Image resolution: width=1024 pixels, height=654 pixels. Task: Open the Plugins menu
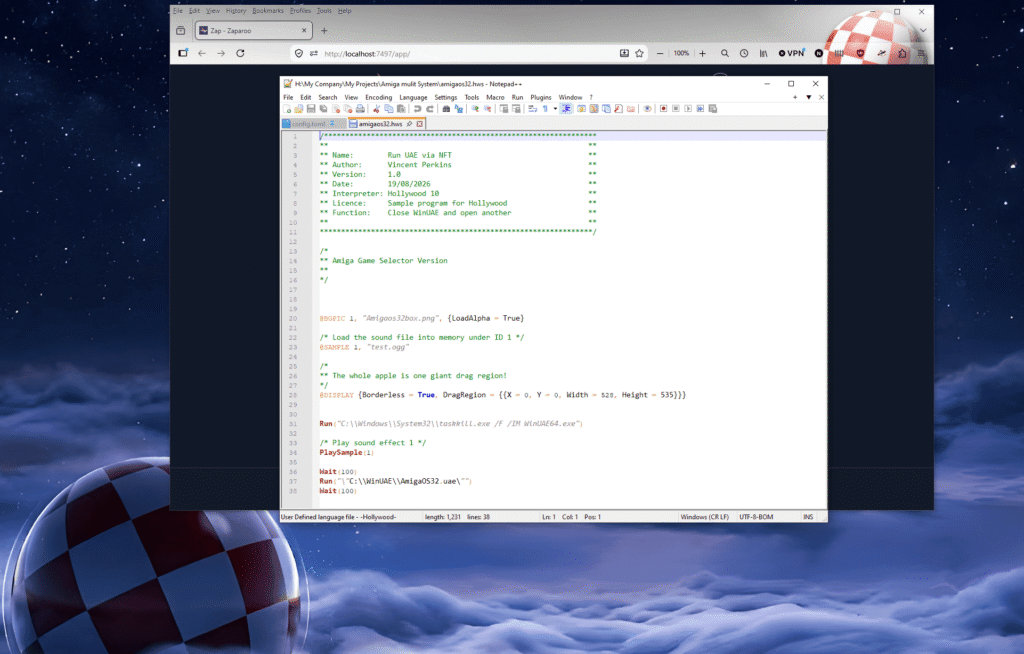click(541, 97)
